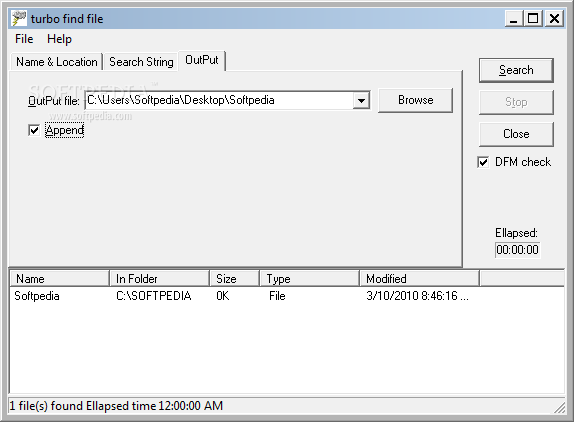Screen dimensions: 574x422
Task: Start the search with the Search button
Action: 516,70
